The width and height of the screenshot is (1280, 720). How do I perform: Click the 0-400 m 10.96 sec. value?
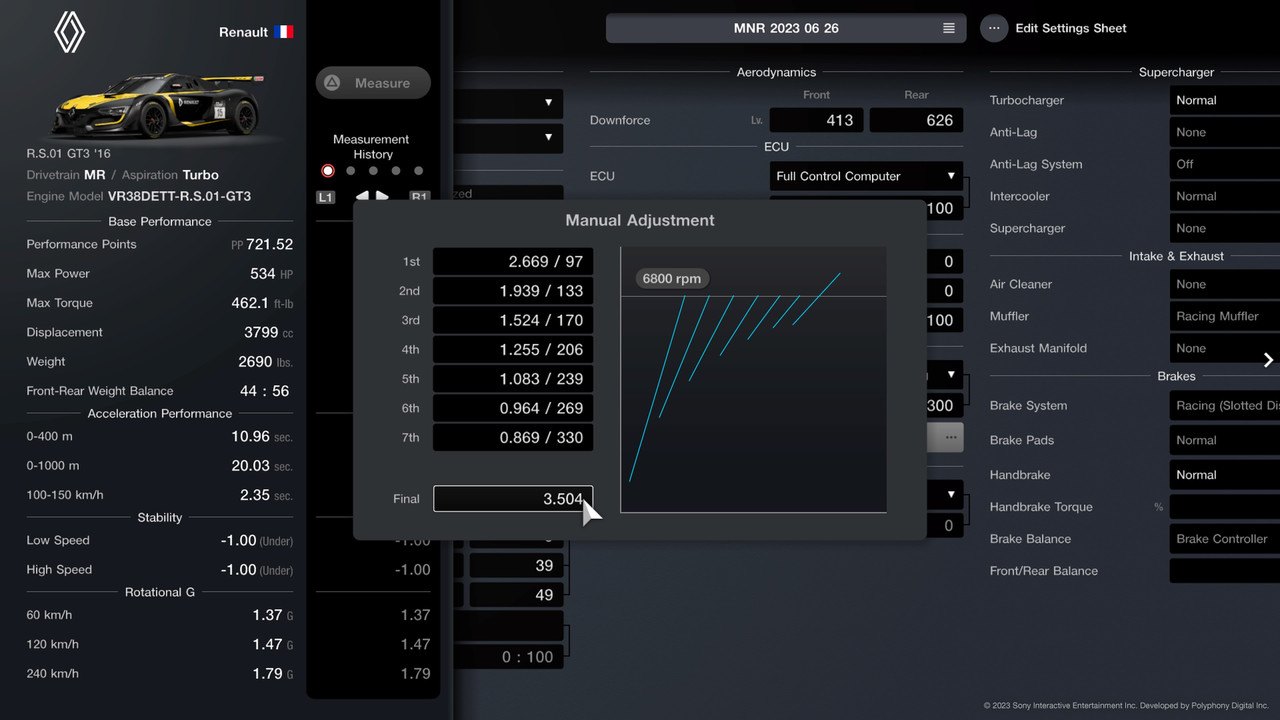[x=262, y=436]
